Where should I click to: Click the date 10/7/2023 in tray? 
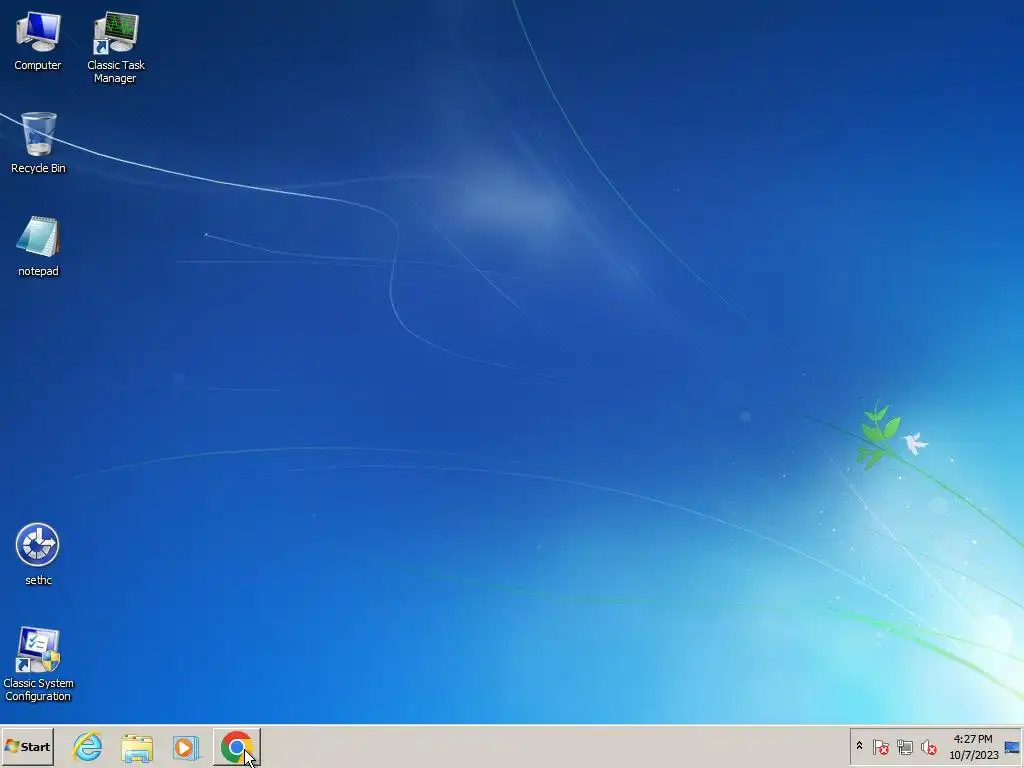(974, 755)
